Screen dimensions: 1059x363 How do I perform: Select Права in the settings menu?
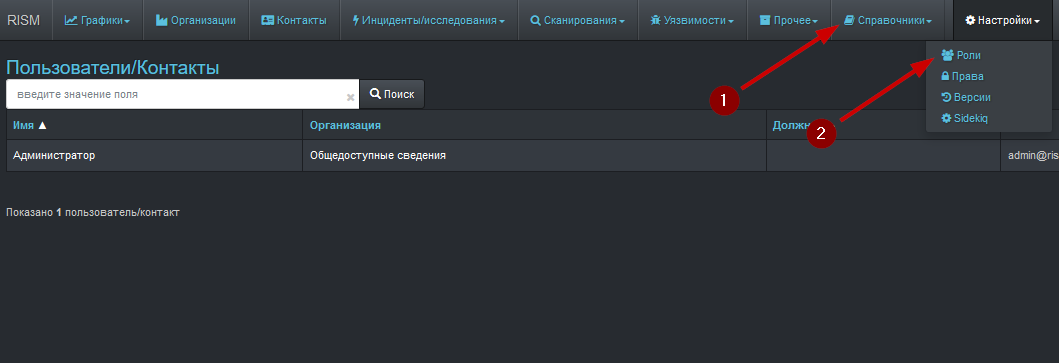962,76
